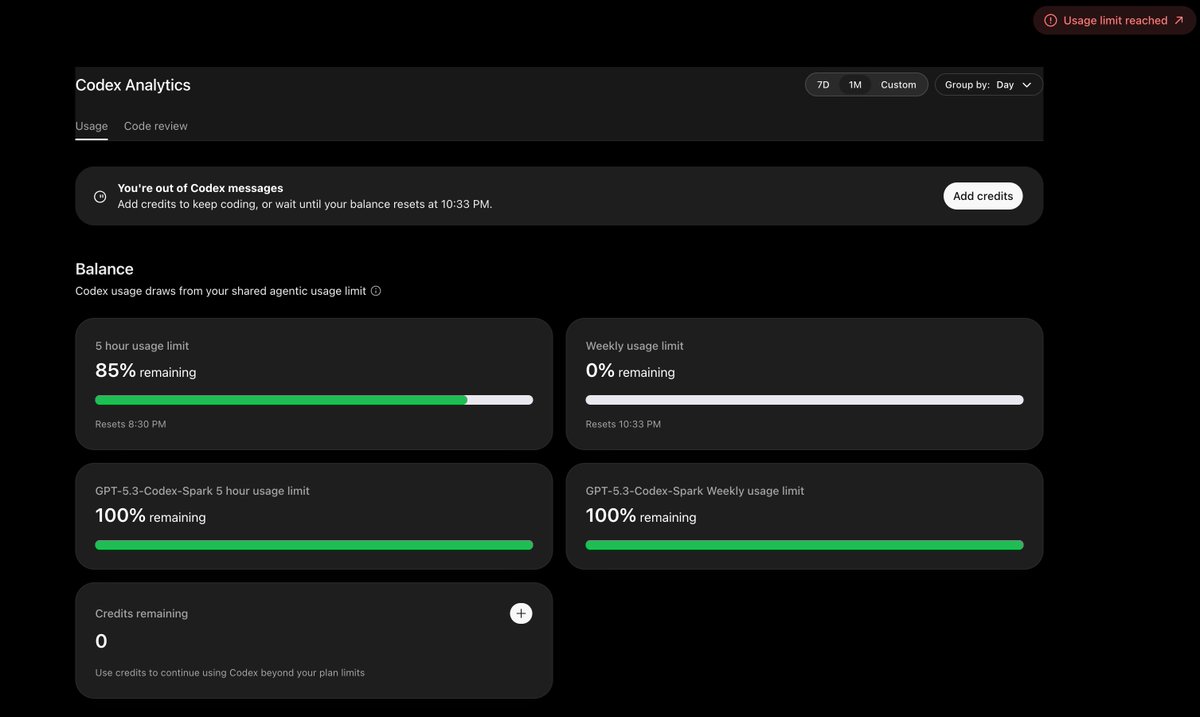Click the Codex-Spark Weekly progress bar
This screenshot has height=717, width=1200.
click(804, 545)
